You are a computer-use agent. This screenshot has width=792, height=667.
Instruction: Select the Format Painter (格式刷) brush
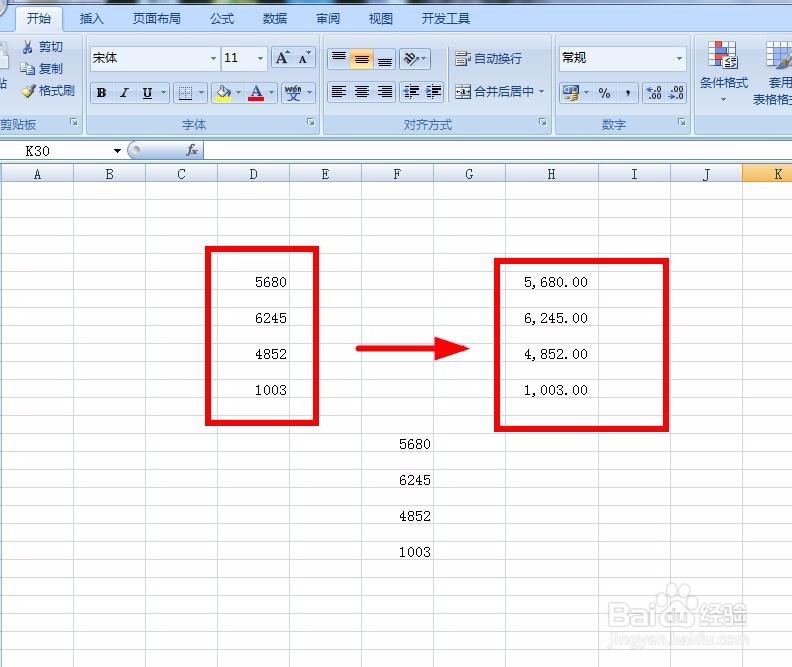coord(28,91)
